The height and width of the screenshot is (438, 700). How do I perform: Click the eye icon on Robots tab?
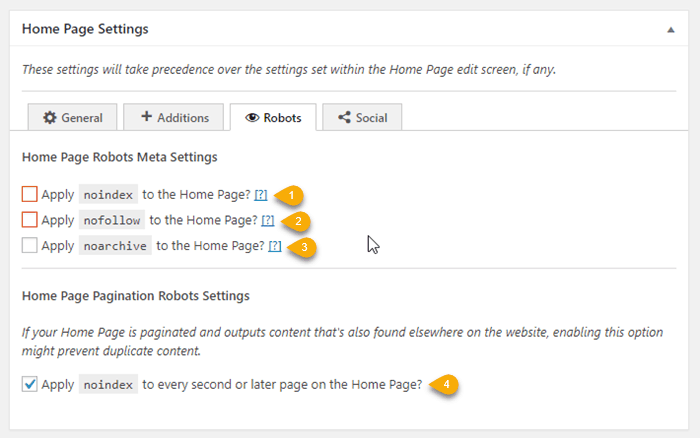point(251,117)
